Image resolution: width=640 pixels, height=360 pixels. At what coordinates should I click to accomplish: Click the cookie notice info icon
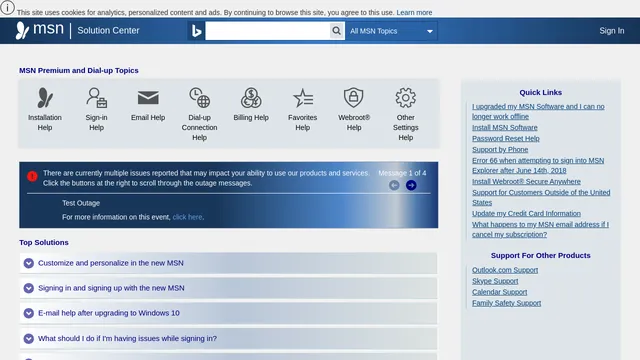coord(7,7)
